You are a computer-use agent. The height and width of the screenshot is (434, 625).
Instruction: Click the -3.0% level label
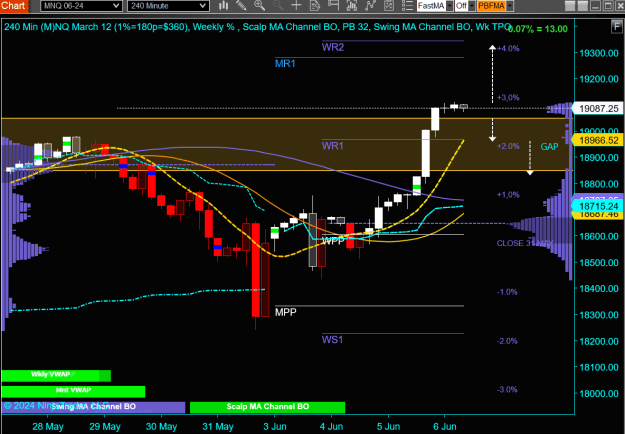coord(507,390)
